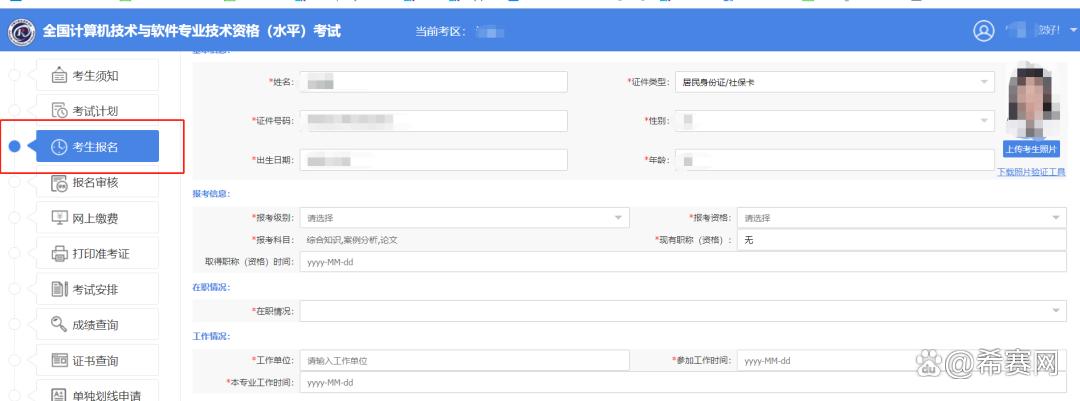Open the 证件类型 dropdown

point(834,82)
